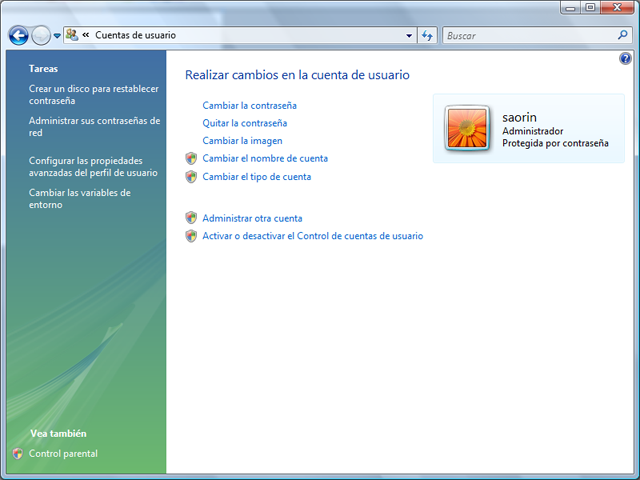This screenshot has width=640, height=480.
Task: Click the shield icon beside Control parental
Action: [x=18, y=454]
